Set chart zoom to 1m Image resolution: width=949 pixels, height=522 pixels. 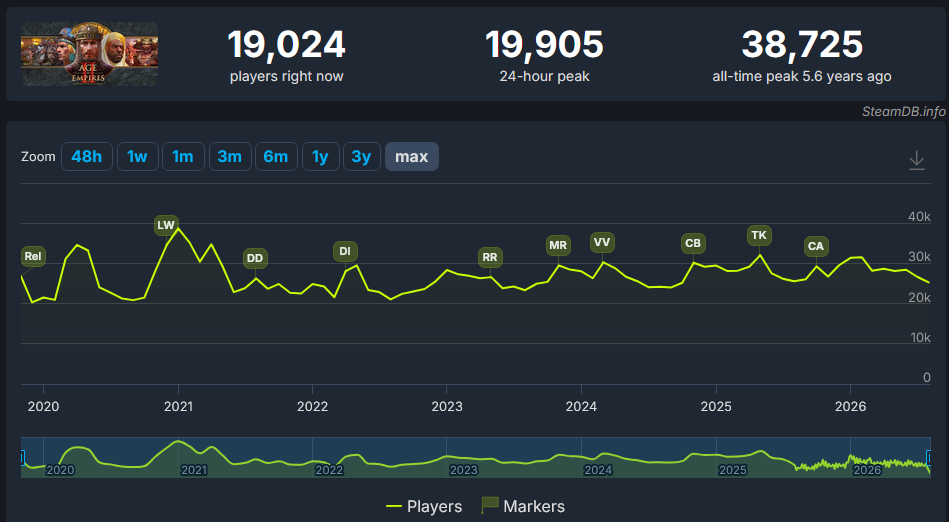pyautogui.click(x=183, y=156)
